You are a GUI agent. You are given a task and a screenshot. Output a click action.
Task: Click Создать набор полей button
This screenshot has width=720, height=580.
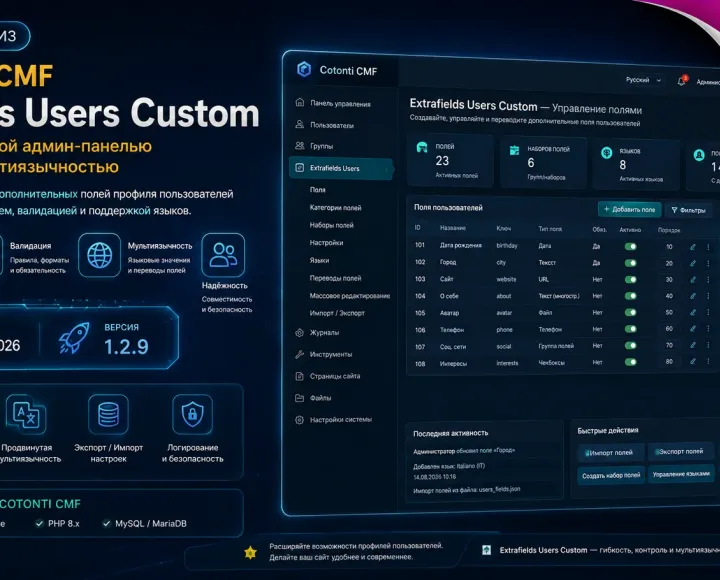tap(611, 475)
